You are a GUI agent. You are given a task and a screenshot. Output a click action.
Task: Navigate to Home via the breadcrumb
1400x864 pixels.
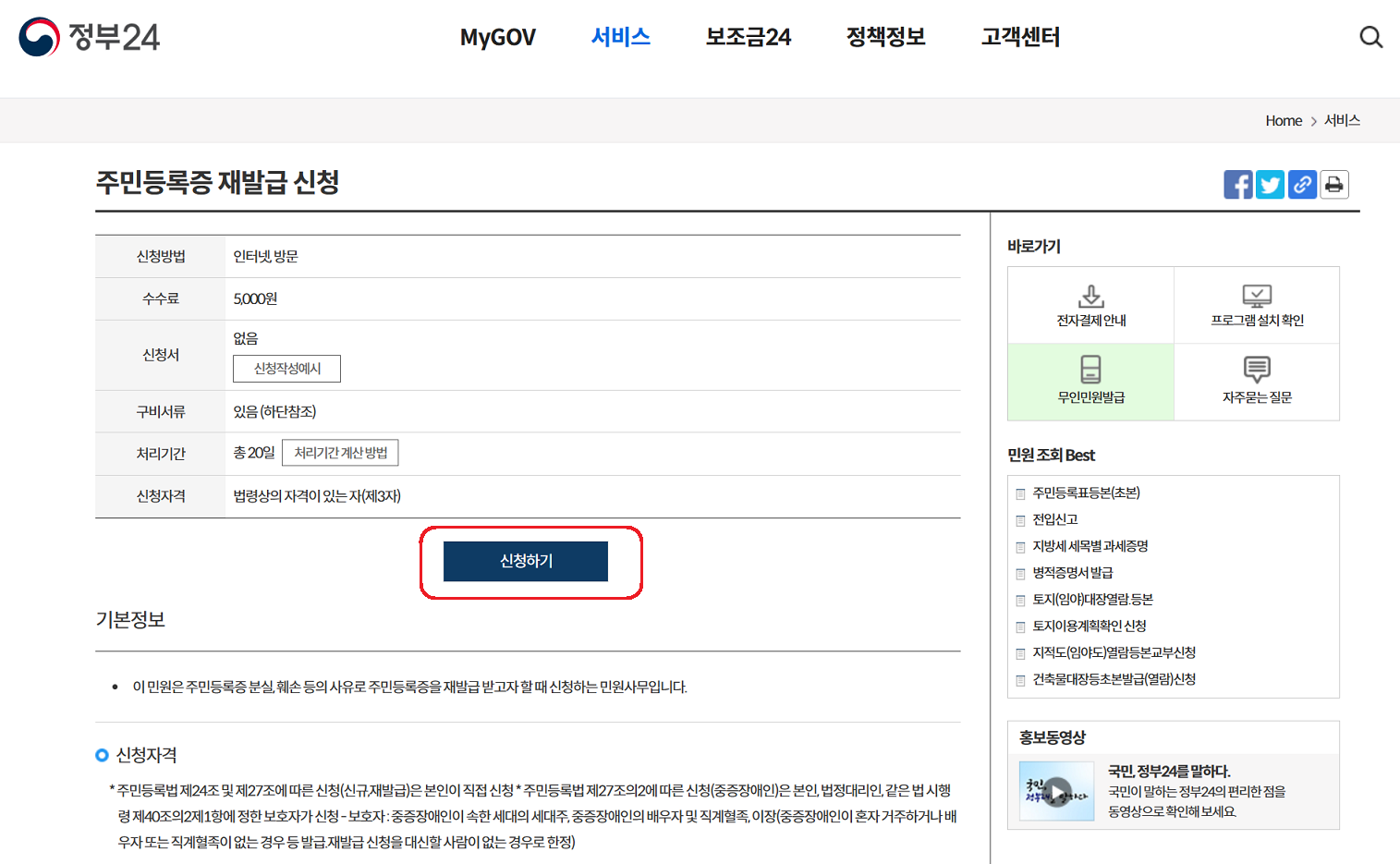(x=1284, y=120)
